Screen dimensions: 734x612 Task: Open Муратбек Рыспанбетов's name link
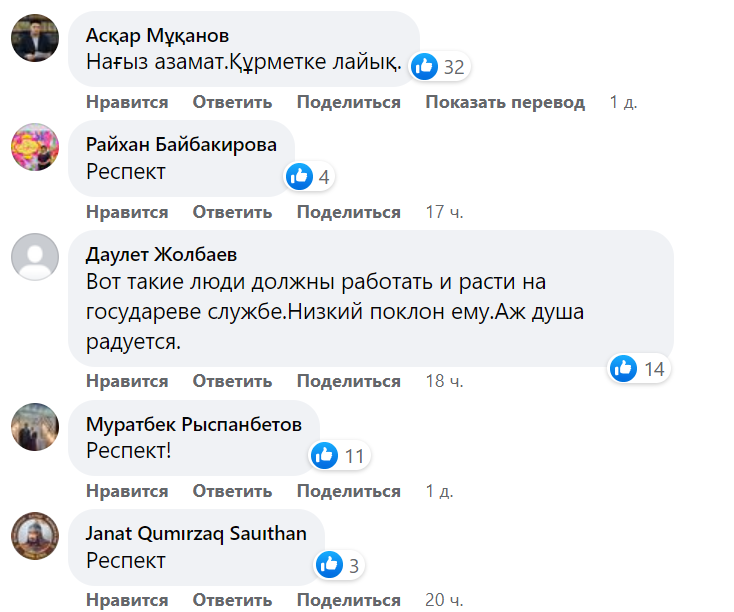[x=194, y=424]
